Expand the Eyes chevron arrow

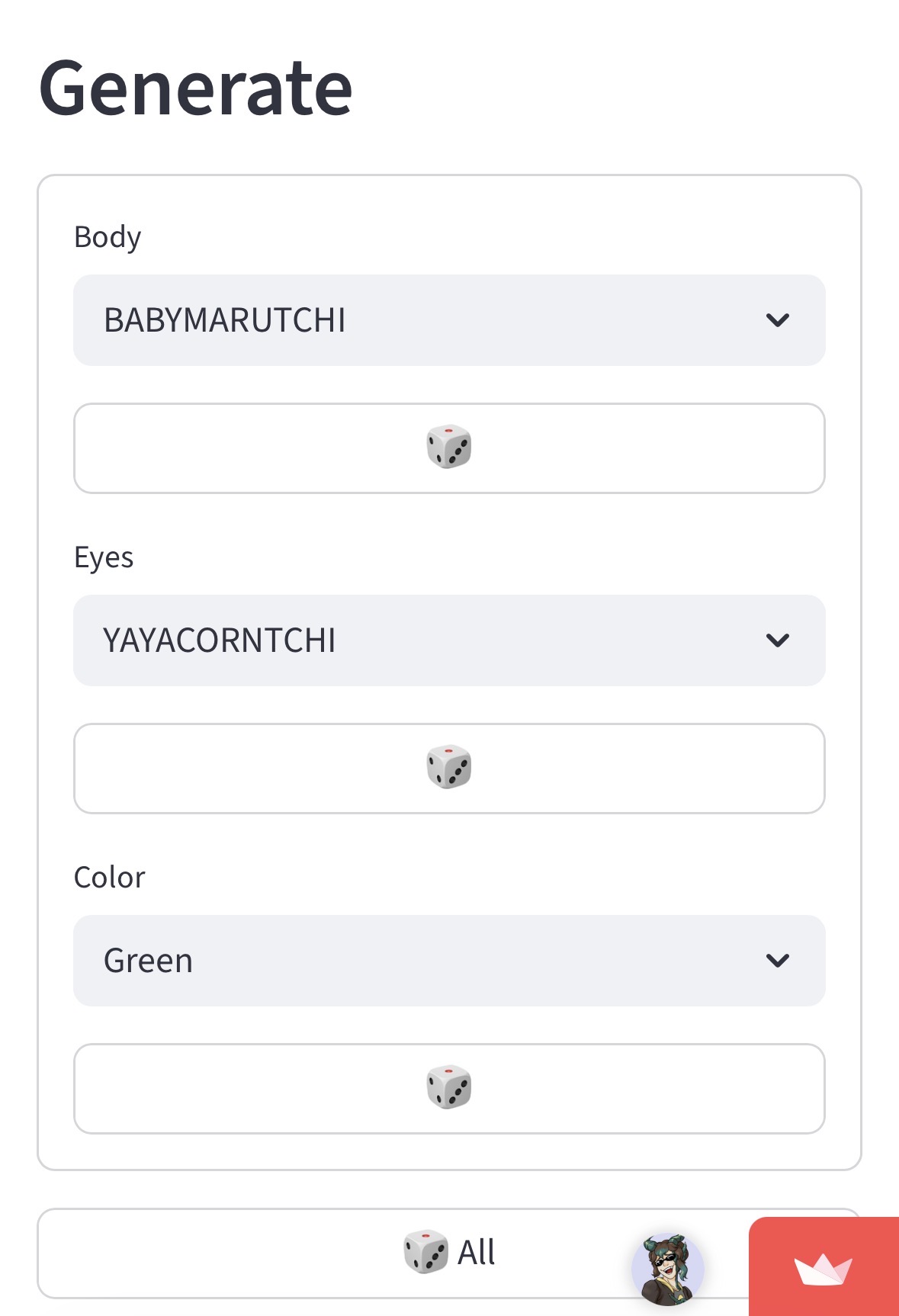click(x=777, y=640)
